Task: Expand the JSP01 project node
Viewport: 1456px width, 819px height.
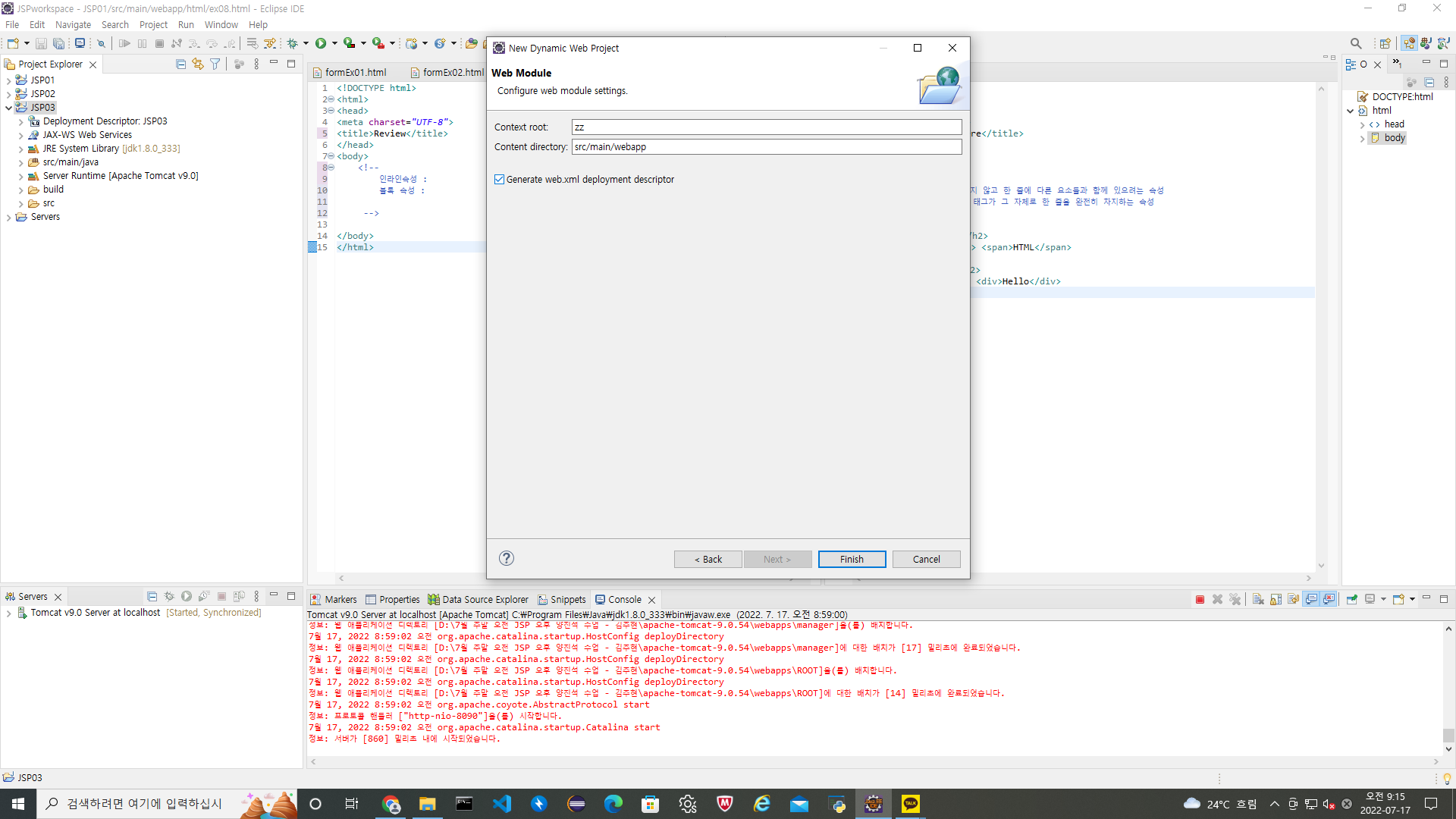Action: tap(9, 80)
